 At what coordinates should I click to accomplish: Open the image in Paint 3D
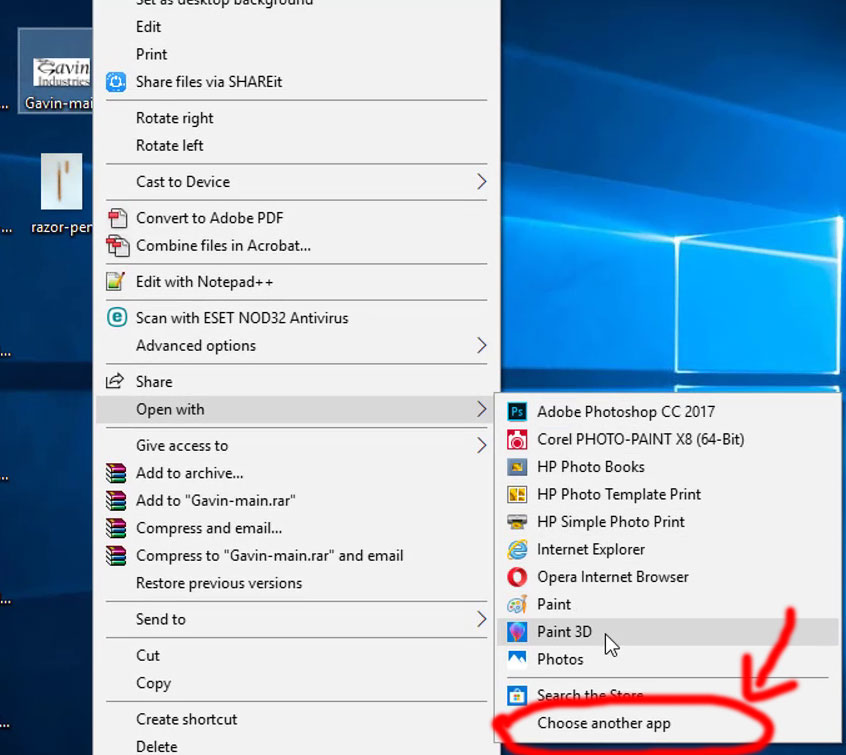[x=564, y=631]
